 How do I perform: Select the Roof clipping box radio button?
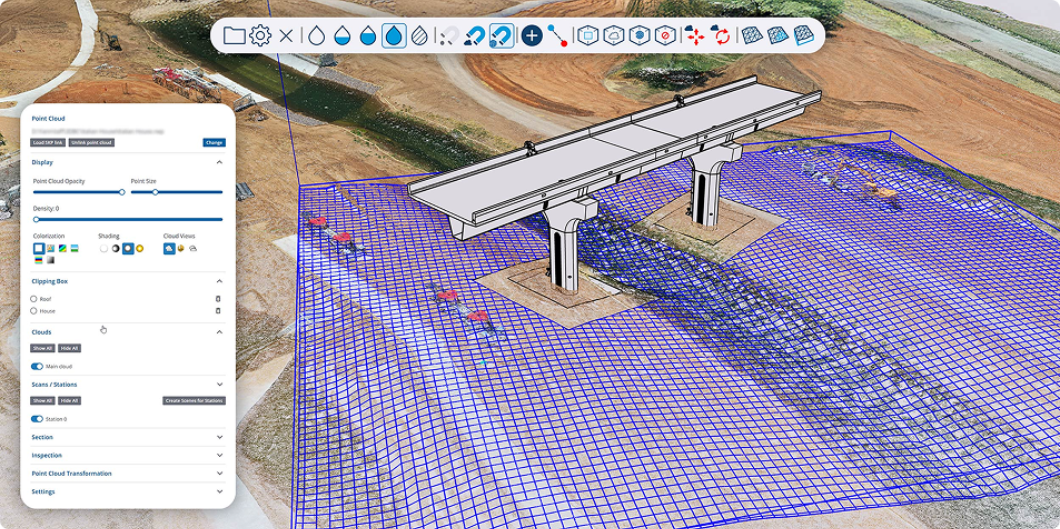(x=34, y=299)
